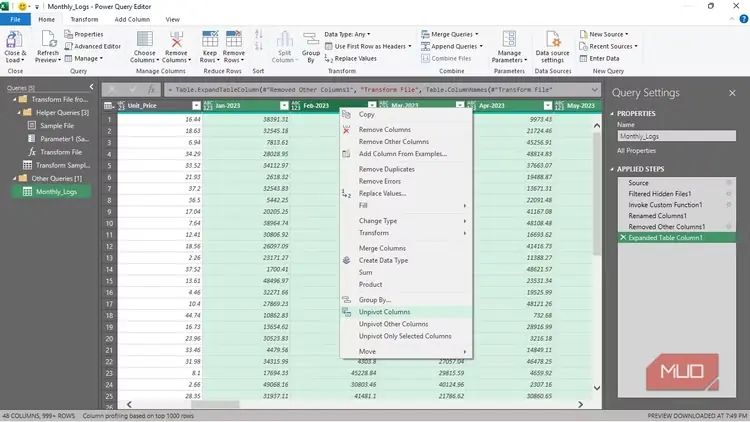The height and width of the screenshot is (422, 750).
Task: Switch to the View tab
Action: [x=173, y=19]
